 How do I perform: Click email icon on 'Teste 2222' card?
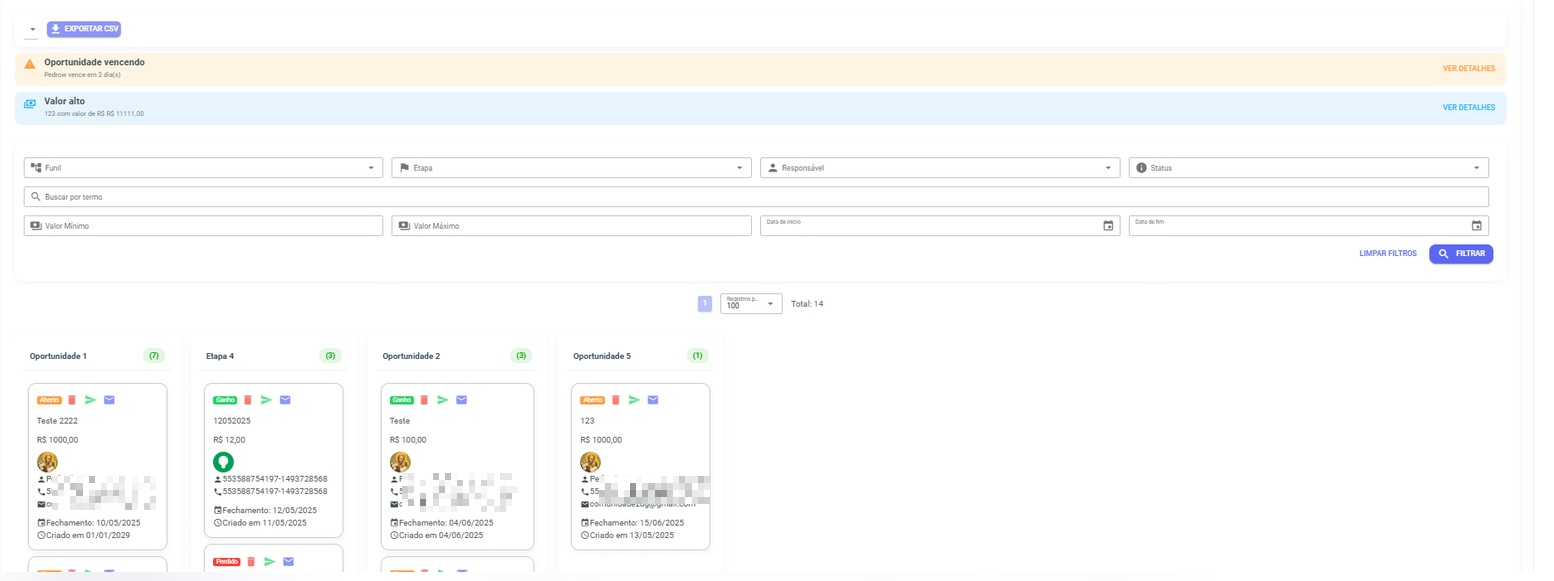[x=109, y=400]
